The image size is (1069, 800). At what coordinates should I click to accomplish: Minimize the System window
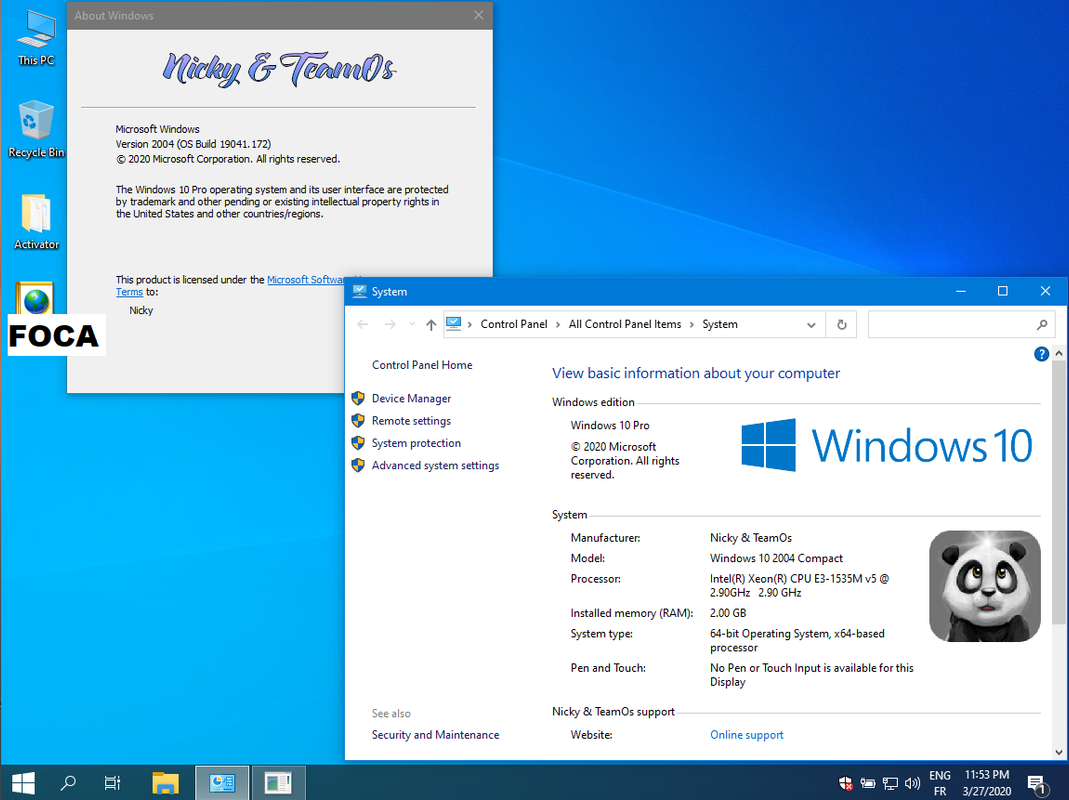tap(961, 291)
